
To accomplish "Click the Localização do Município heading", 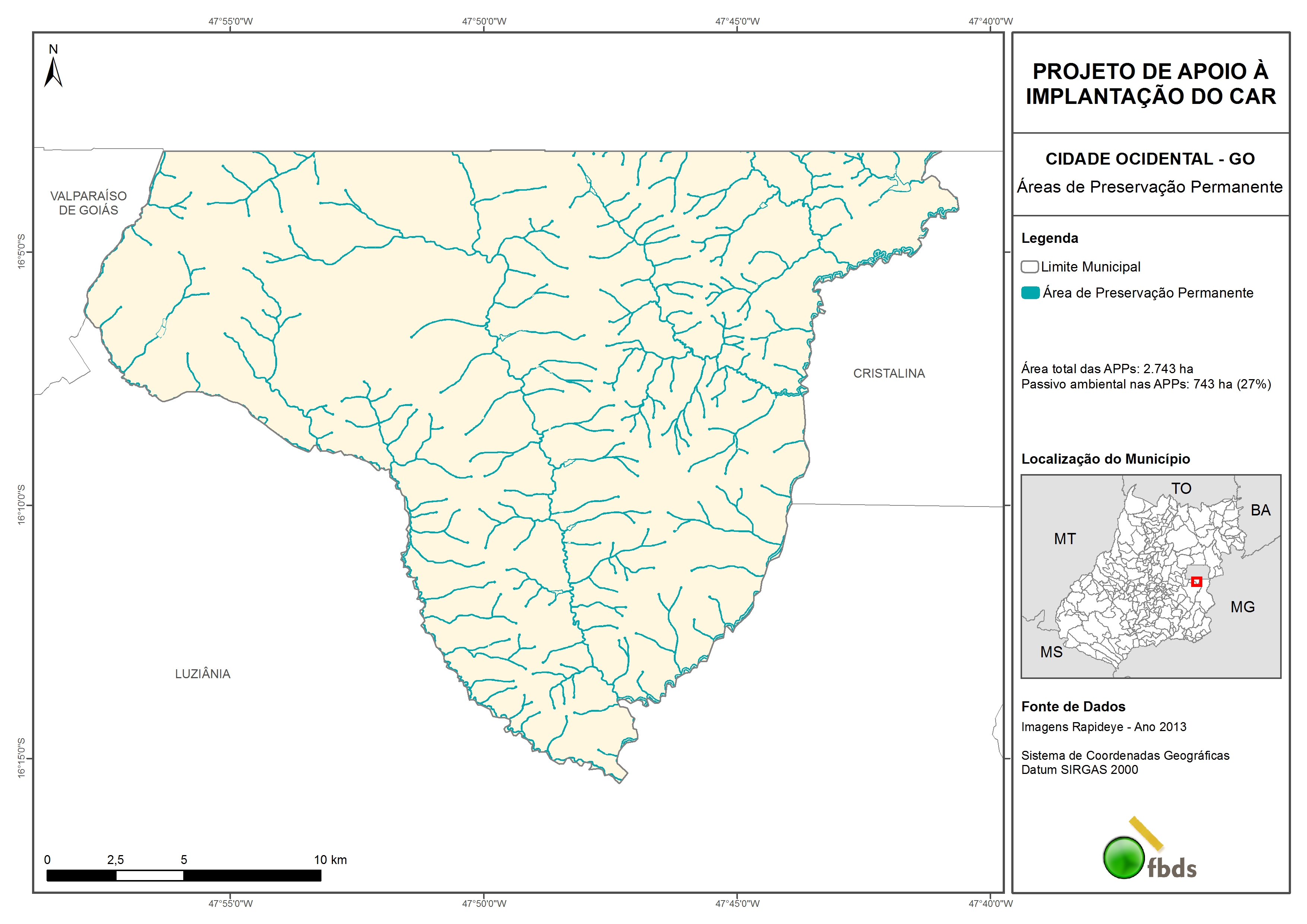I will (1105, 459).
